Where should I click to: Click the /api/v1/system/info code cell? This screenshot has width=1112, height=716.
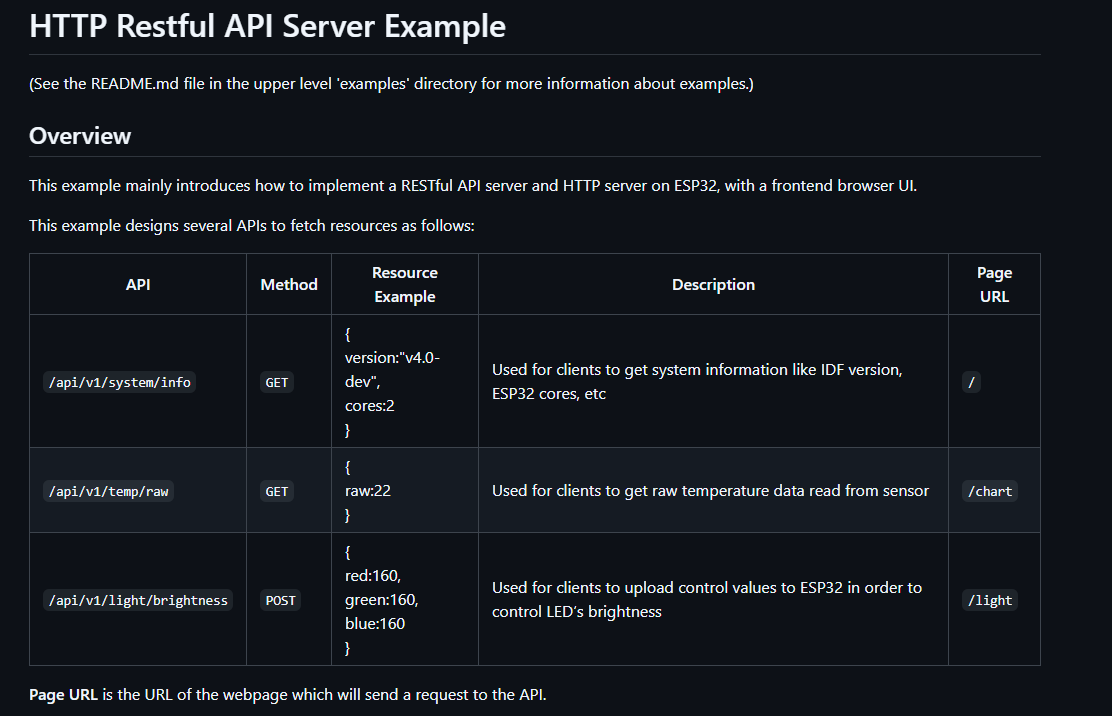tap(119, 382)
